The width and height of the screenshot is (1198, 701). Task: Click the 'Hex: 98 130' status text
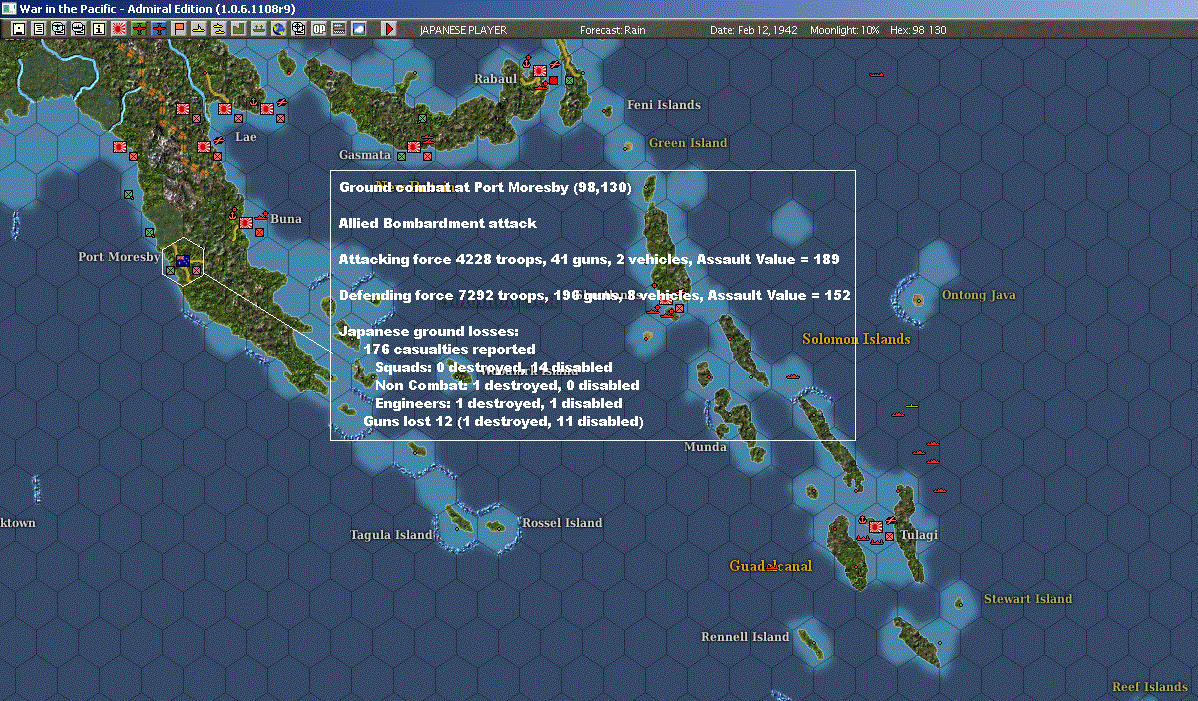(x=918, y=30)
